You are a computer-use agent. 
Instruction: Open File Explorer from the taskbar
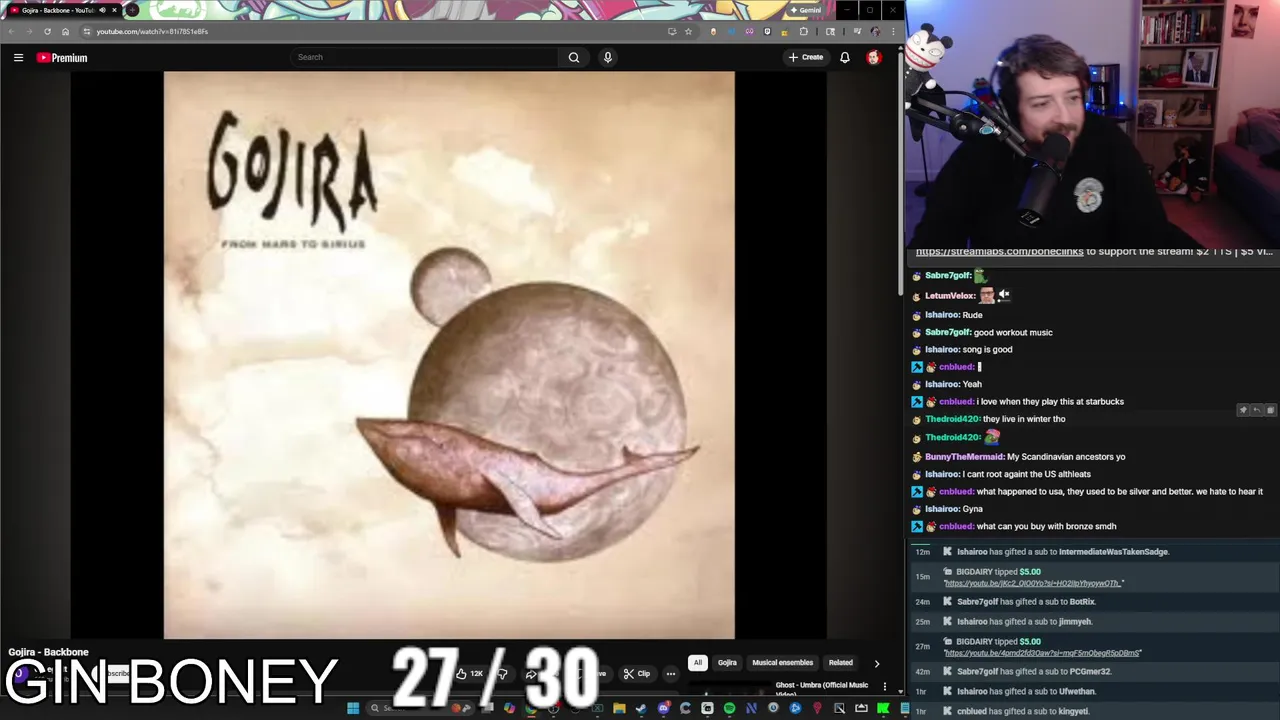pos(619,708)
